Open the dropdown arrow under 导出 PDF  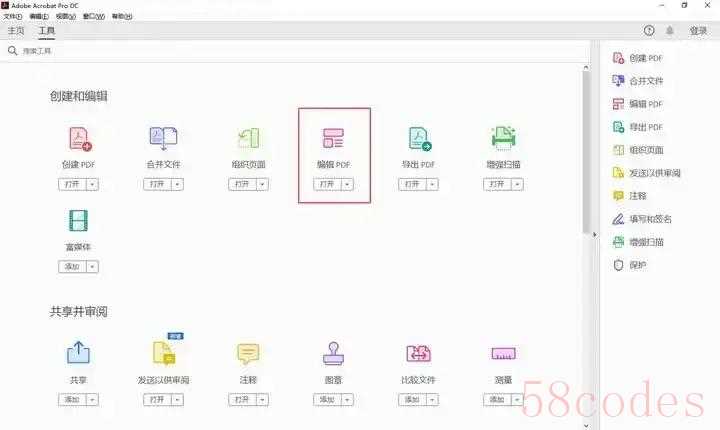click(433, 184)
